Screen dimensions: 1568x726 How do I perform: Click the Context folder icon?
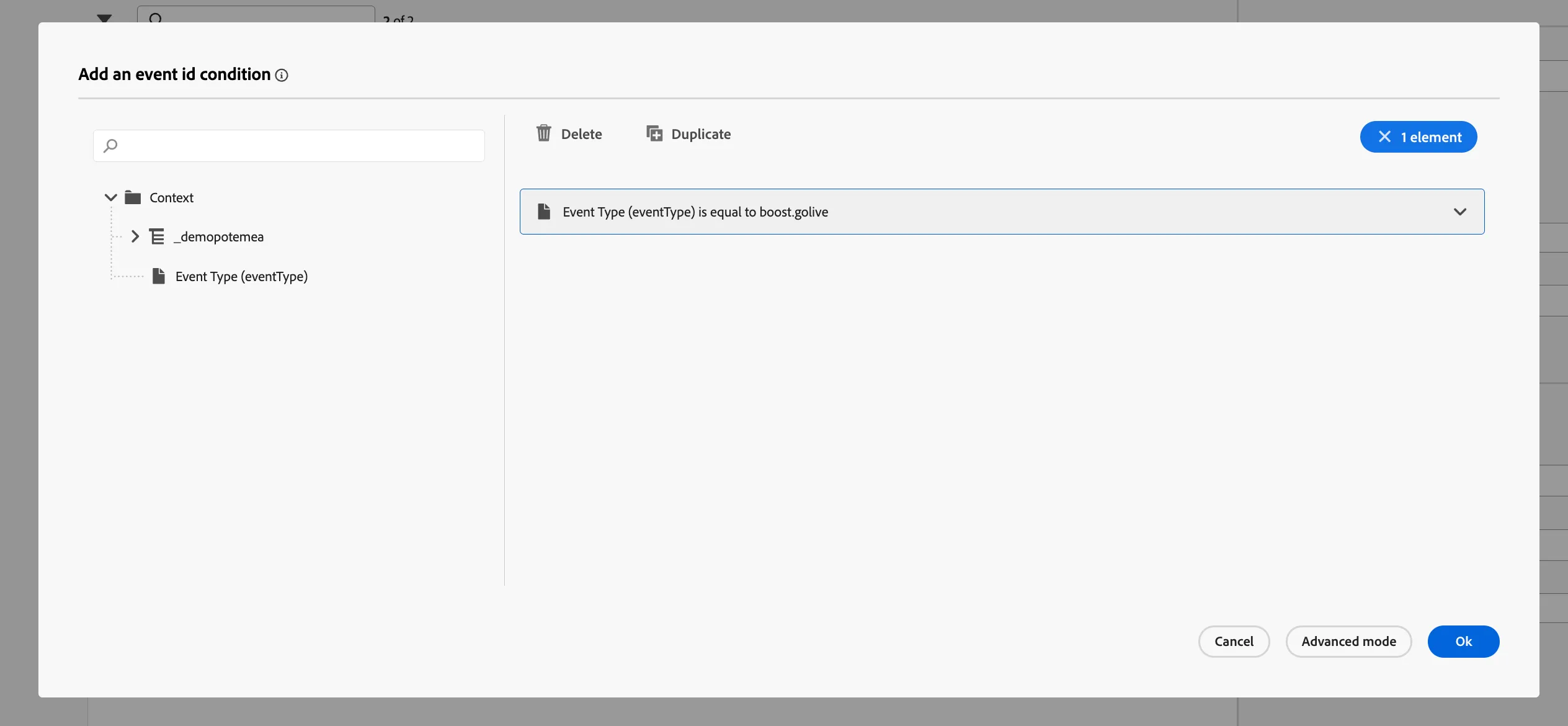click(133, 197)
